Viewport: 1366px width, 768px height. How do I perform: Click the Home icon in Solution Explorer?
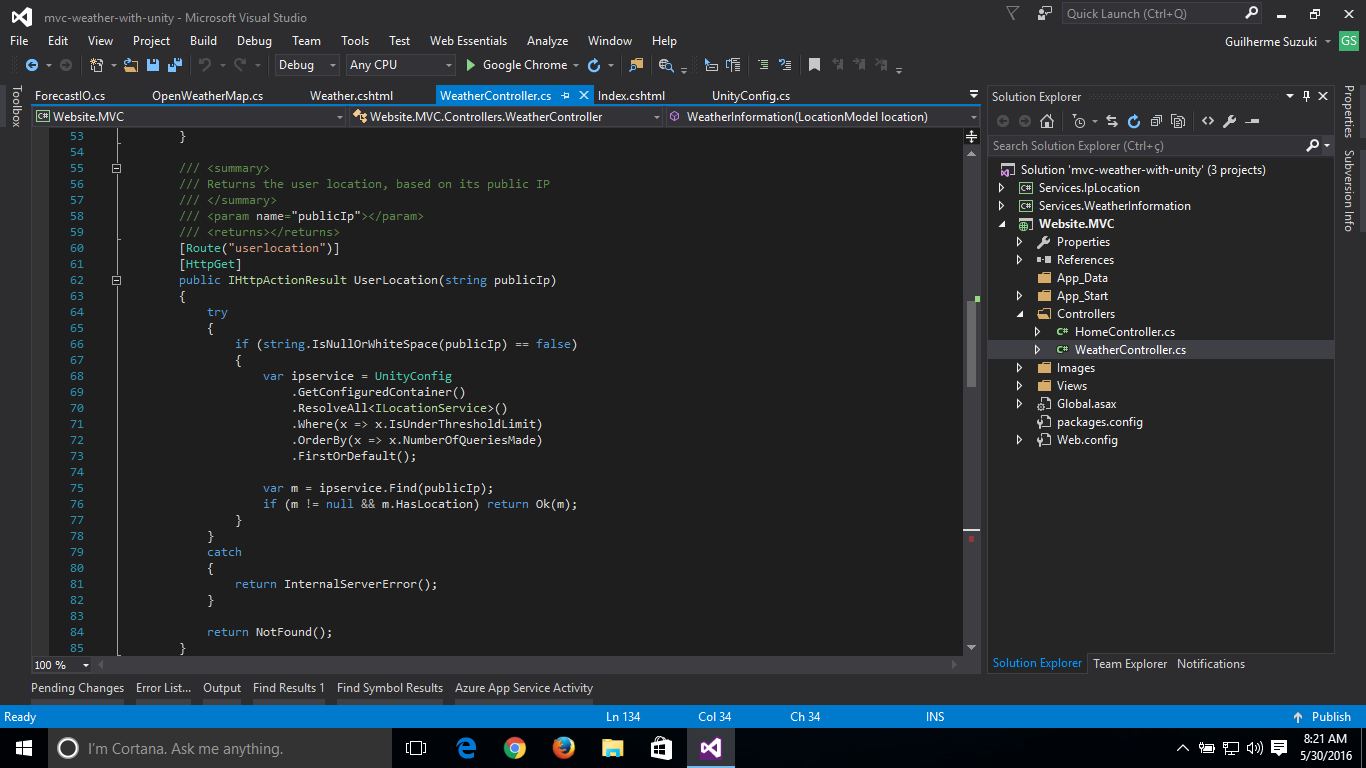(x=1046, y=121)
